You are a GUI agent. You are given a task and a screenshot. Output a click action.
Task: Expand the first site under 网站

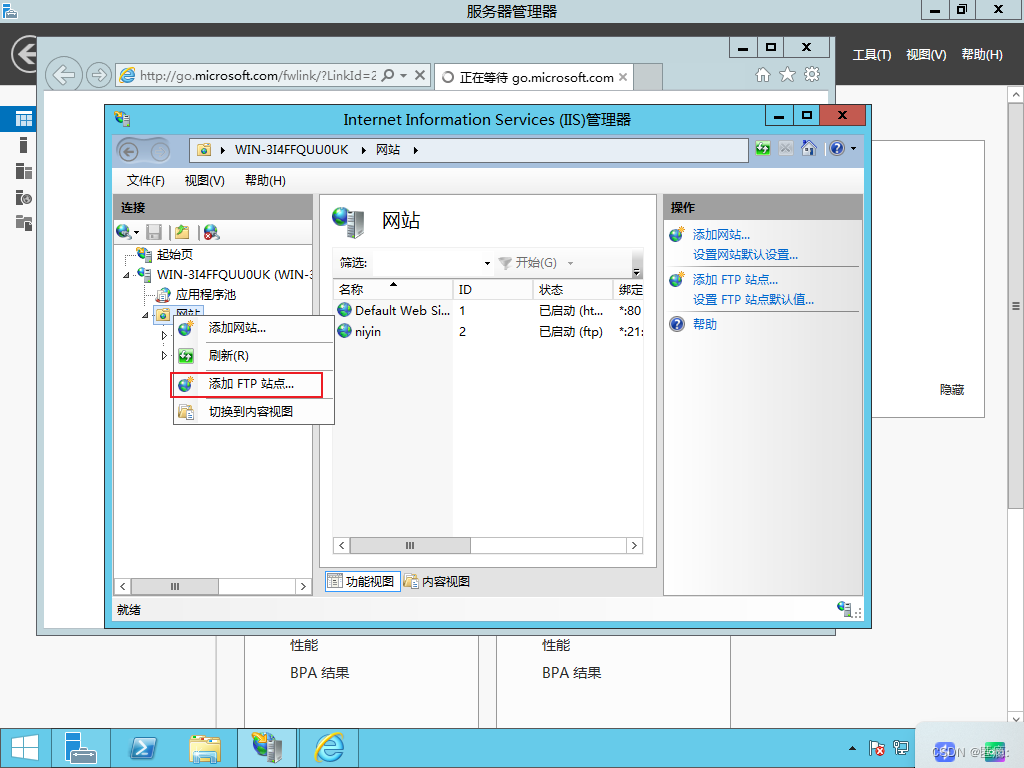point(164,335)
